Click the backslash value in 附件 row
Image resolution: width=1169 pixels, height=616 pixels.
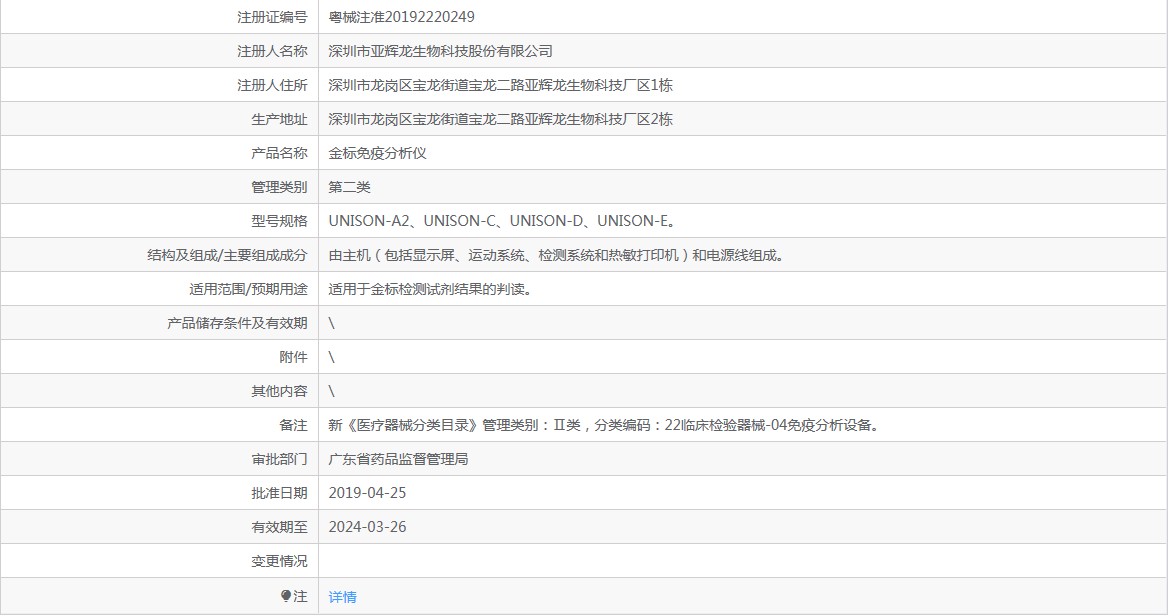[x=332, y=357]
